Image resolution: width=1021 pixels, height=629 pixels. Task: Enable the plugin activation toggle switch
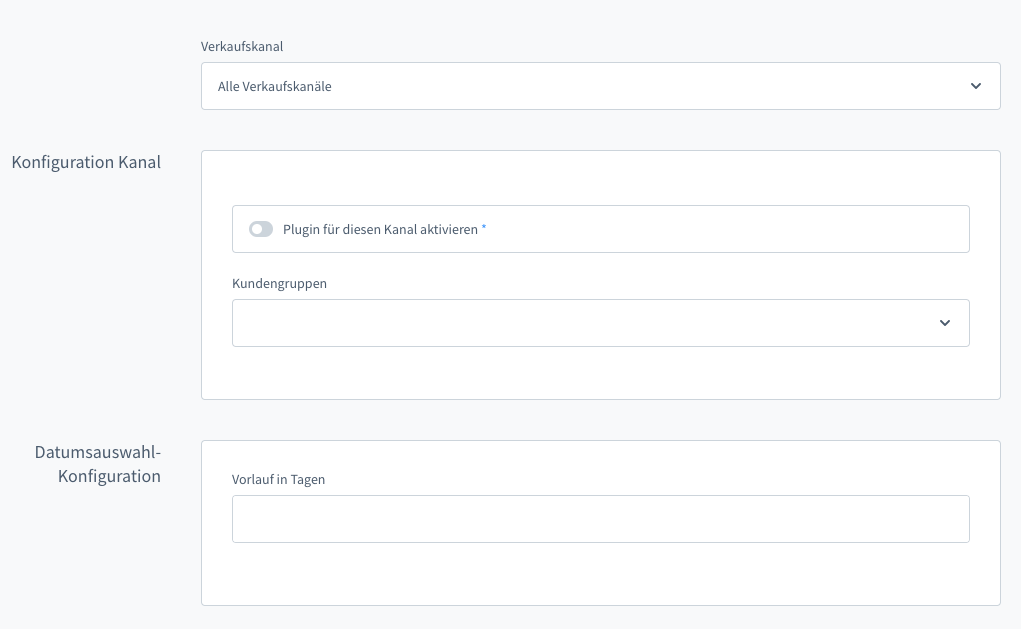(261, 229)
